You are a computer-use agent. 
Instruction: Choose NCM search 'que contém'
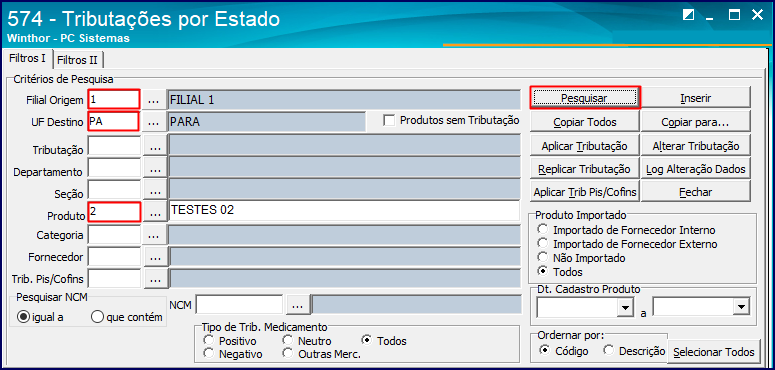[x=97, y=317]
